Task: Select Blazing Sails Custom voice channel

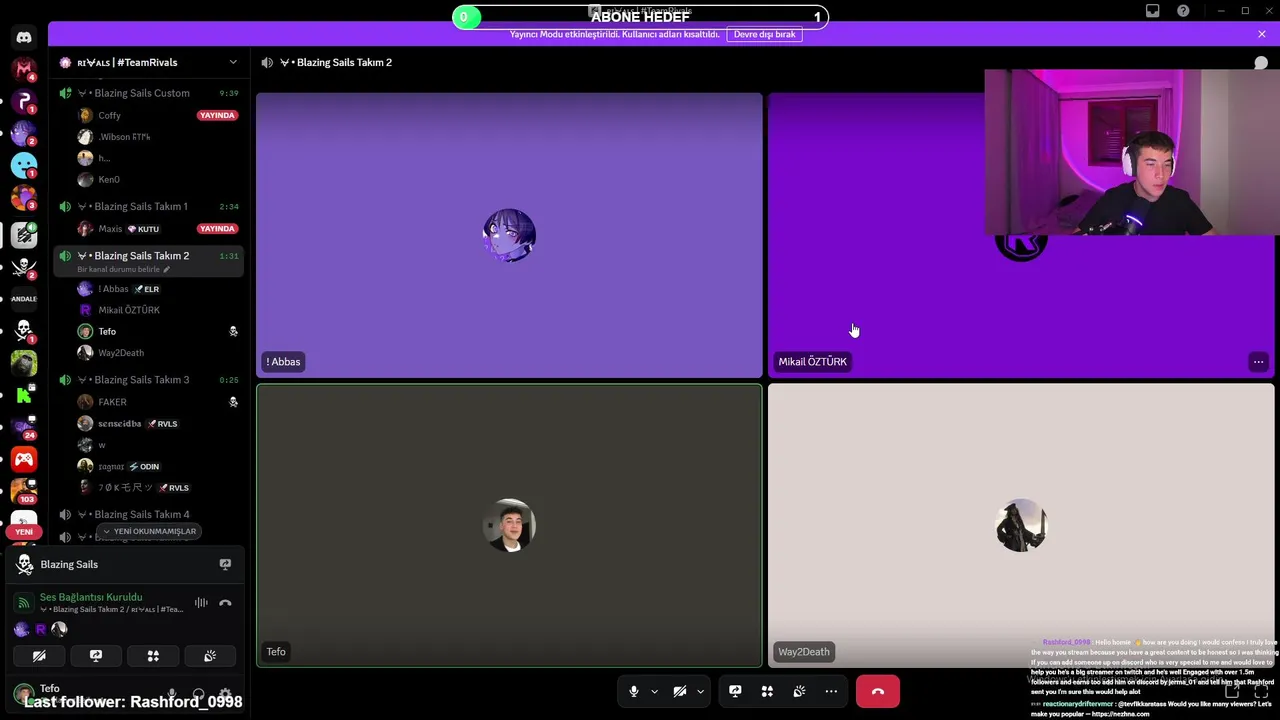Action: [x=150, y=93]
